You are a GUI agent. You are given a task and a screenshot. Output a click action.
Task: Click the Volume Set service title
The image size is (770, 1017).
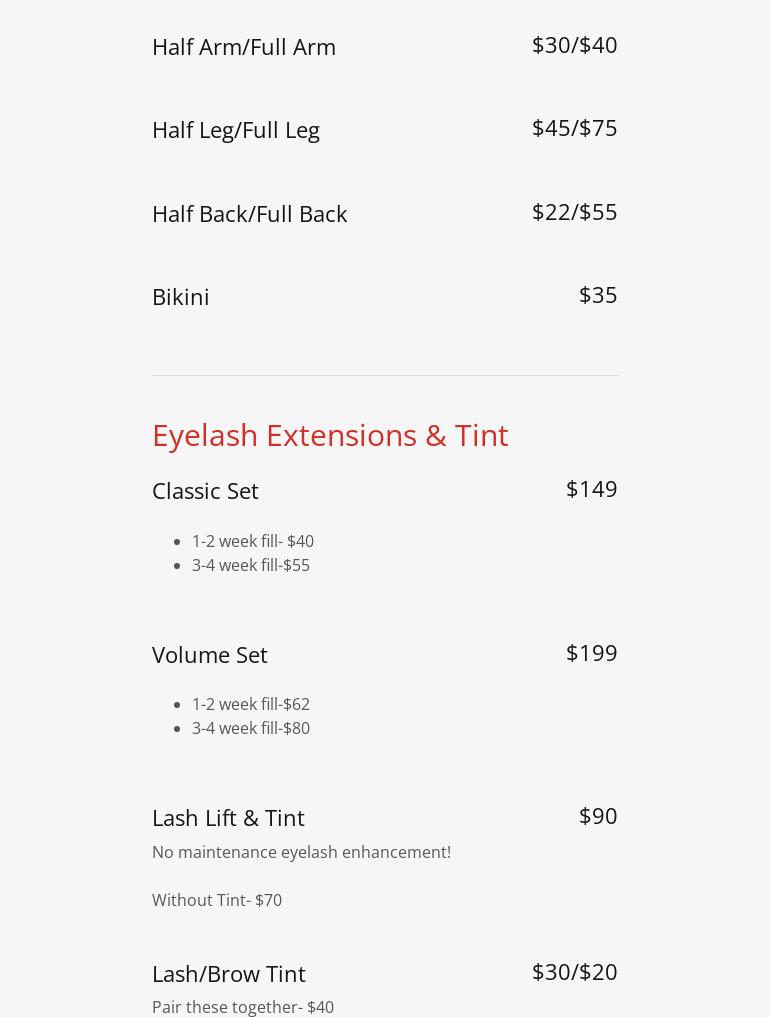click(210, 655)
